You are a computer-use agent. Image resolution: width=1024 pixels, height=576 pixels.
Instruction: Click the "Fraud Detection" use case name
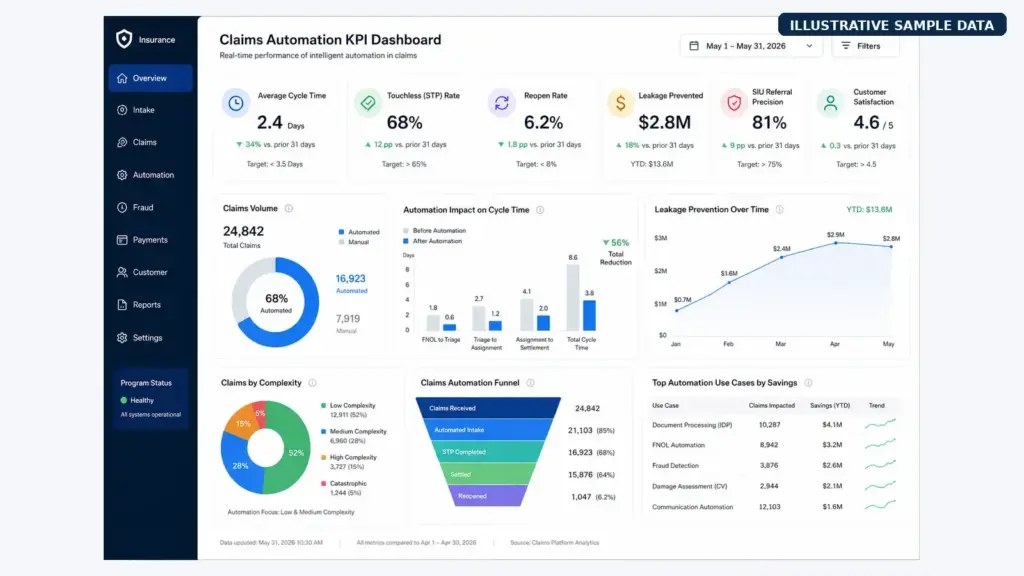click(675, 466)
